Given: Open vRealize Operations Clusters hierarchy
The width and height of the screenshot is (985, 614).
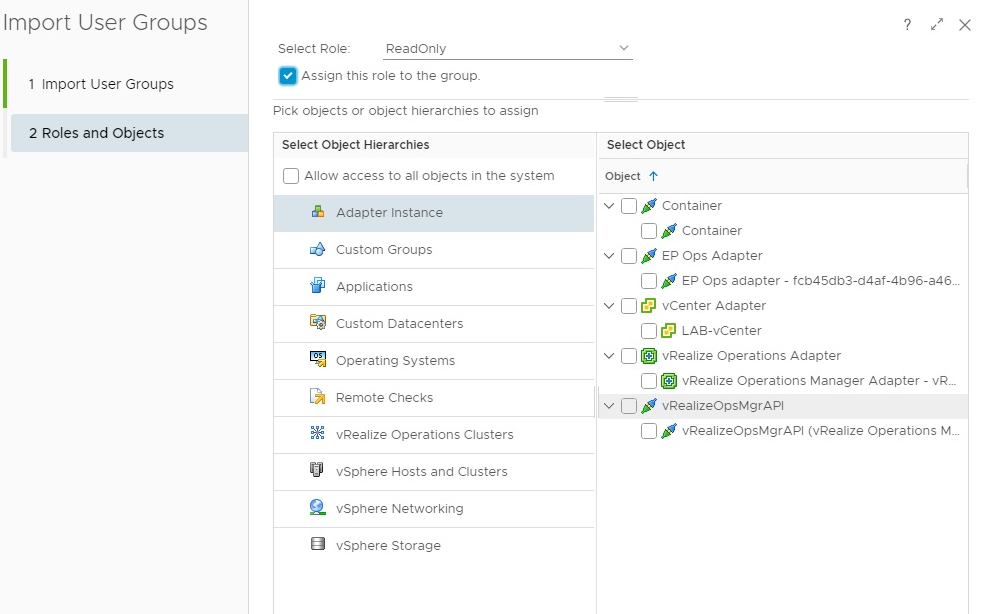Looking at the screenshot, I should [433, 436].
